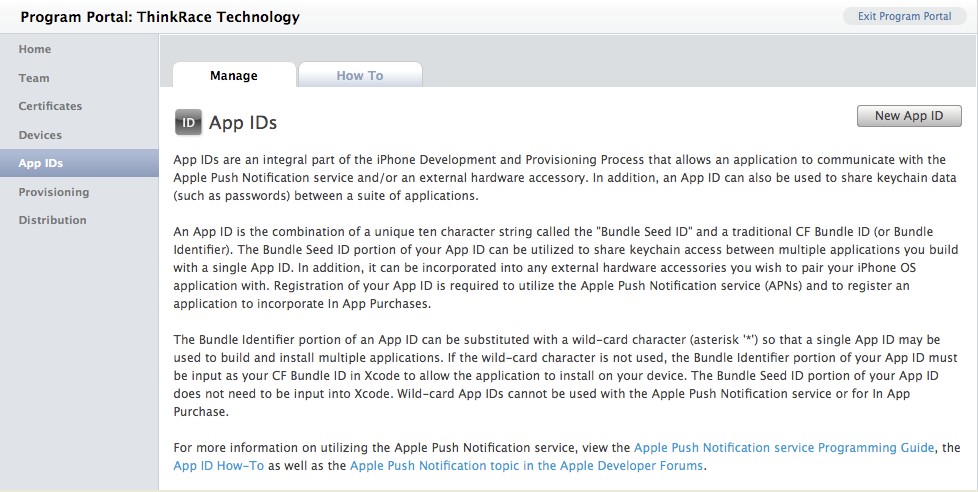Switch to the Manage tab
Screen dimensions: 978x492
click(x=234, y=75)
